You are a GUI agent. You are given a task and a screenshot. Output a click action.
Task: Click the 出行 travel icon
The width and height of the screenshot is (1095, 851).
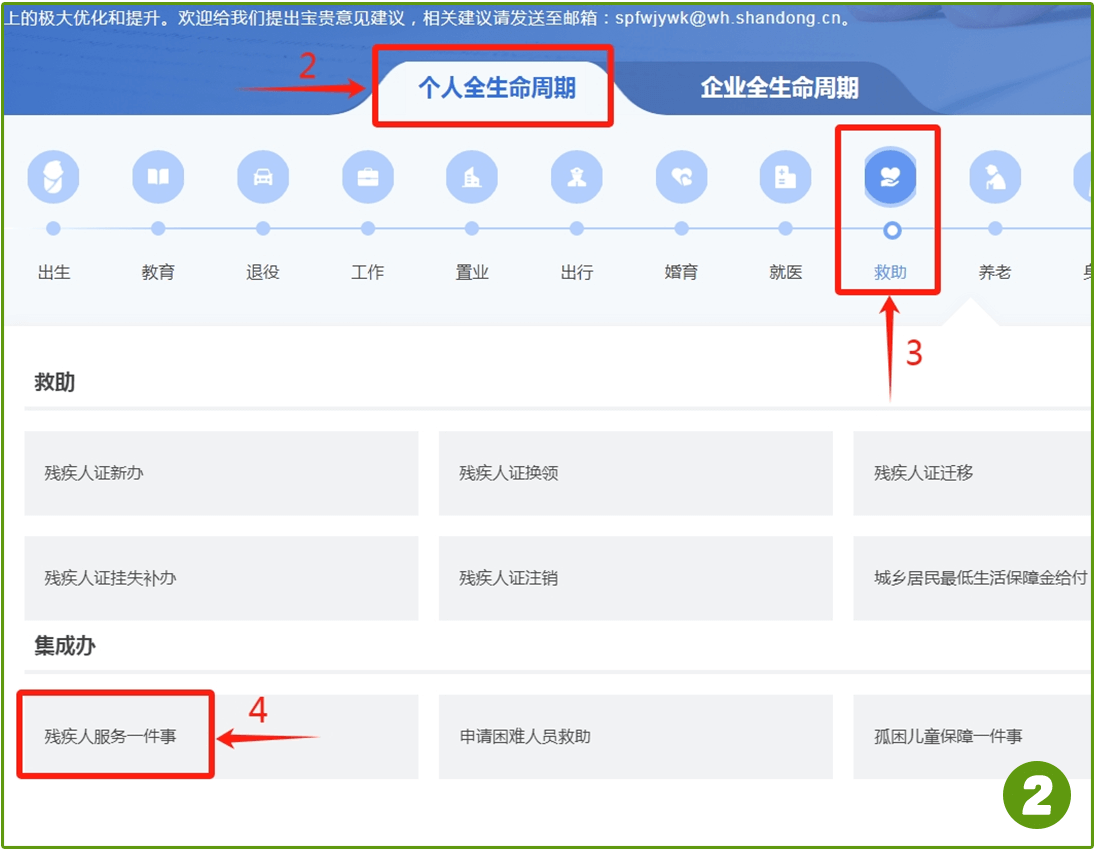tap(577, 177)
